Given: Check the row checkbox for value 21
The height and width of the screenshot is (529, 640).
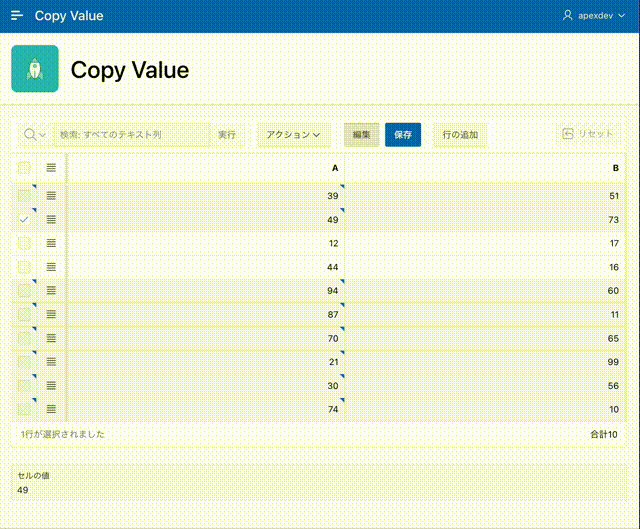Looking at the screenshot, I should [x=24, y=362].
